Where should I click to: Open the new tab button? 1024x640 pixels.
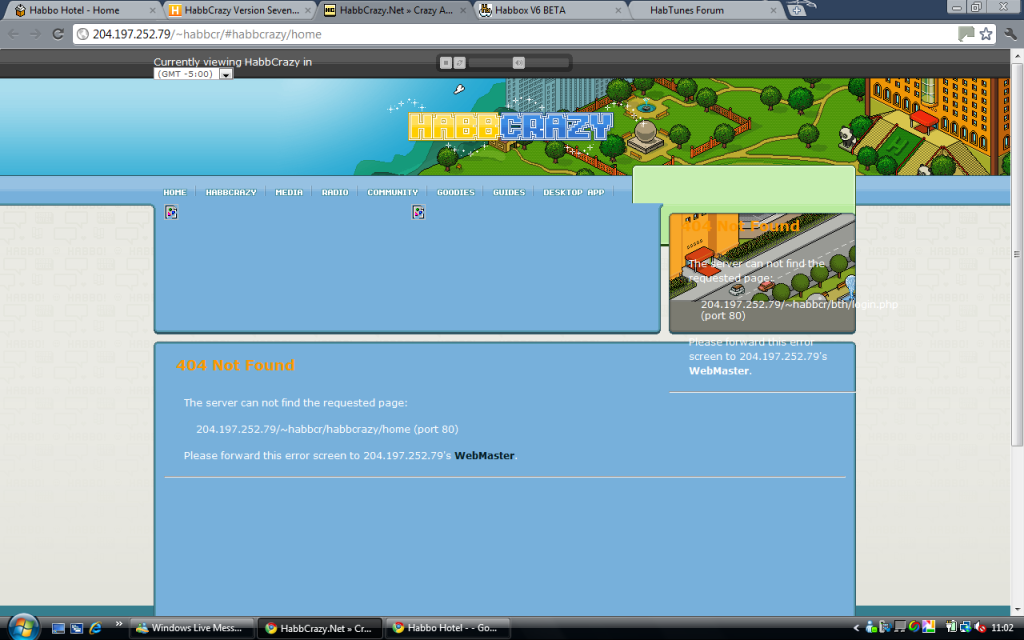(x=797, y=10)
